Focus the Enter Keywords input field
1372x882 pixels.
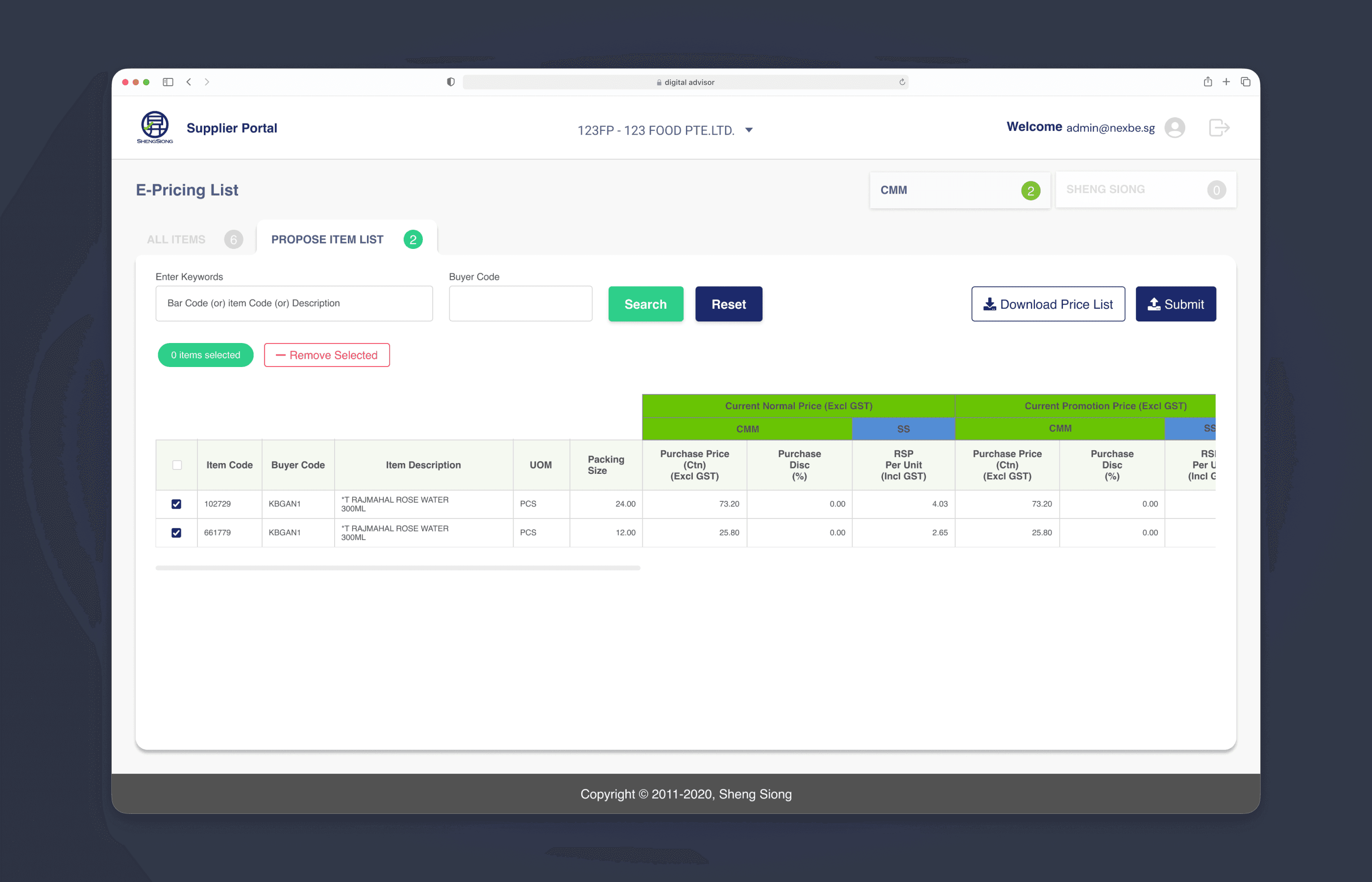[x=294, y=303]
